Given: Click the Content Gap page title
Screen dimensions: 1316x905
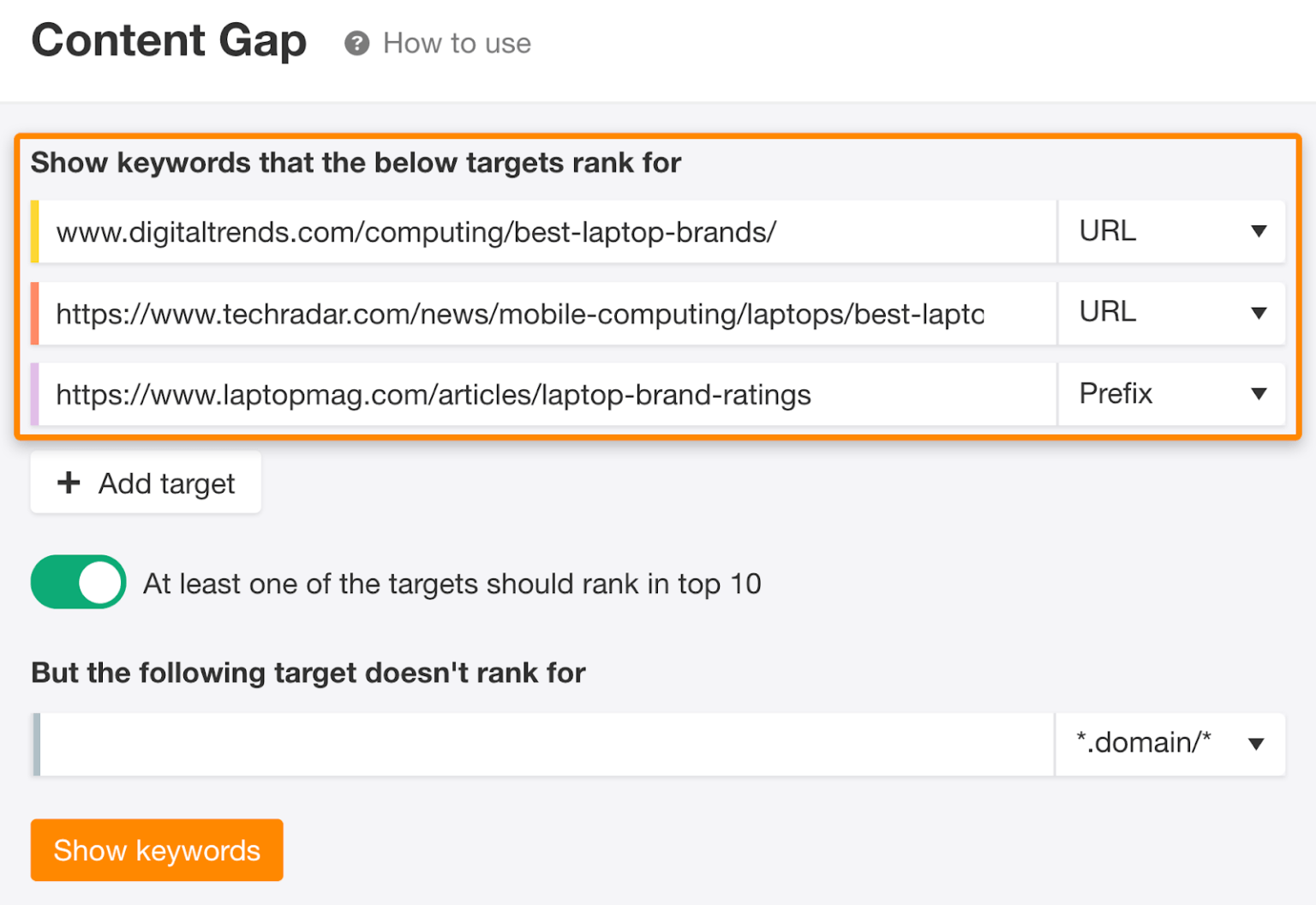Looking at the screenshot, I should pyautogui.click(x=168, y=40).
